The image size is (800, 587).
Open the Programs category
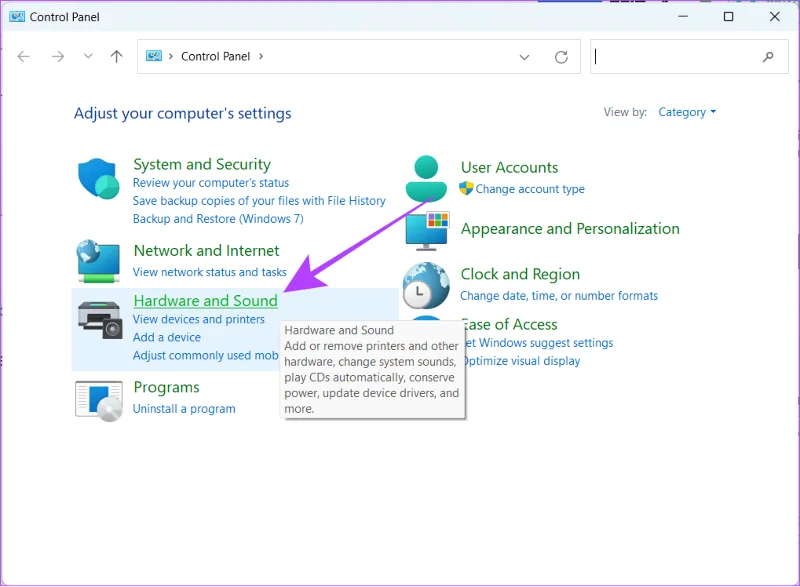pos(166,388)
